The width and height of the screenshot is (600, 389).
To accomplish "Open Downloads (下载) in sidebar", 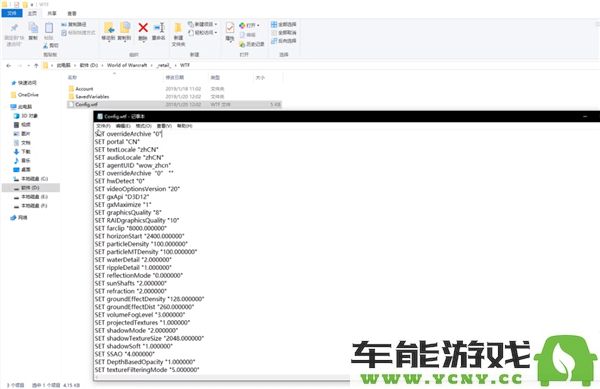I will (22, 151).
